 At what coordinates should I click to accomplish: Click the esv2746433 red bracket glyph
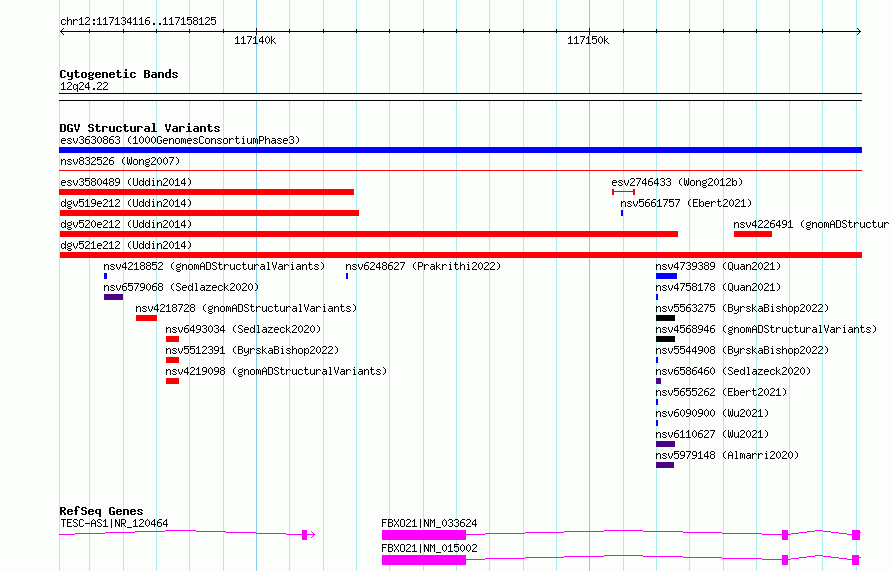pos(623,192)
